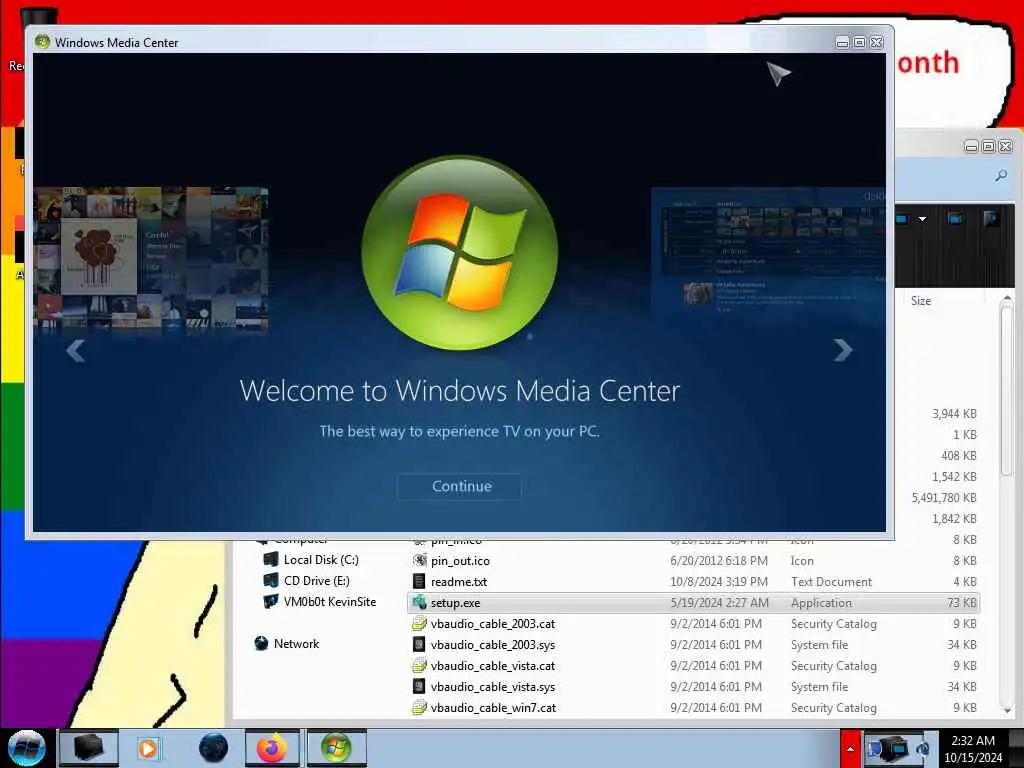Click the 5,491,780 KB size cell
Screen dimensions: 1024x768
pyautogui.click(x=944, y=498)
